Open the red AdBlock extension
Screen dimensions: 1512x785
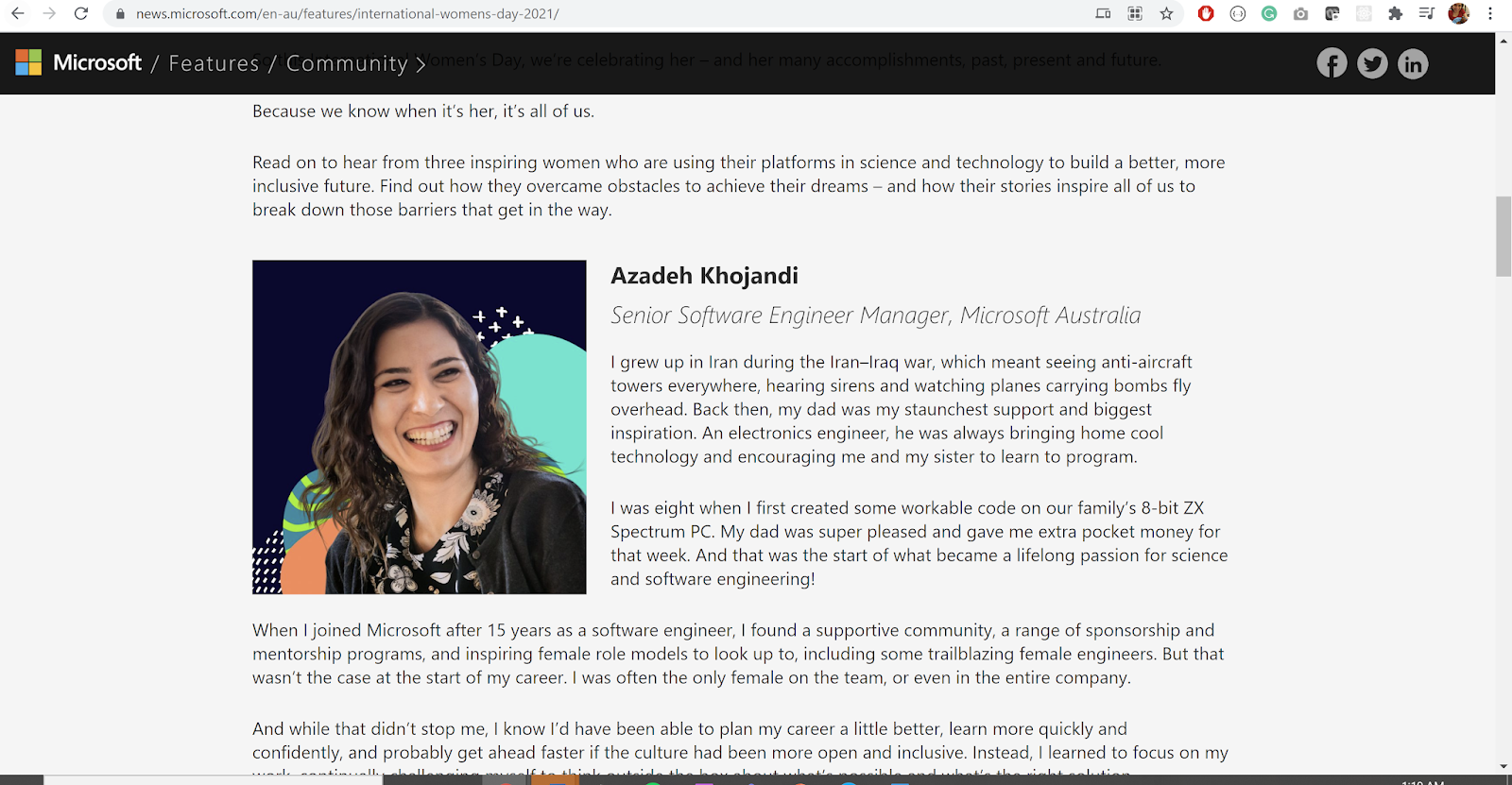1206,13
